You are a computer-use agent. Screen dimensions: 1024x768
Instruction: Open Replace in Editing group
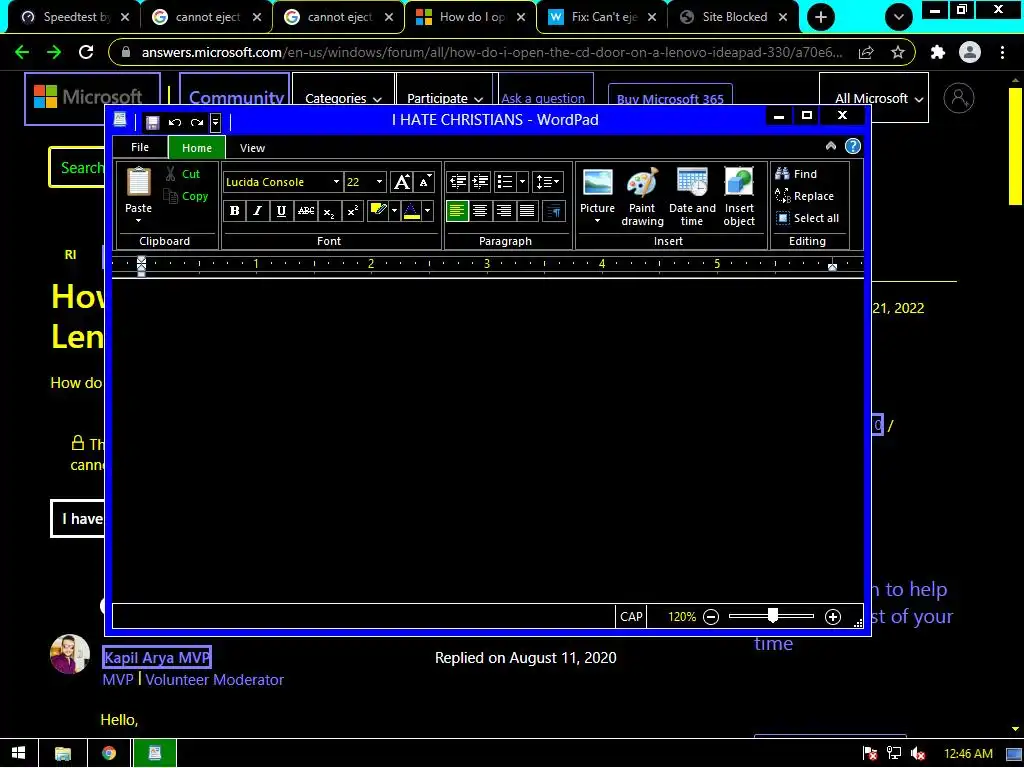(x=805, y=196)
